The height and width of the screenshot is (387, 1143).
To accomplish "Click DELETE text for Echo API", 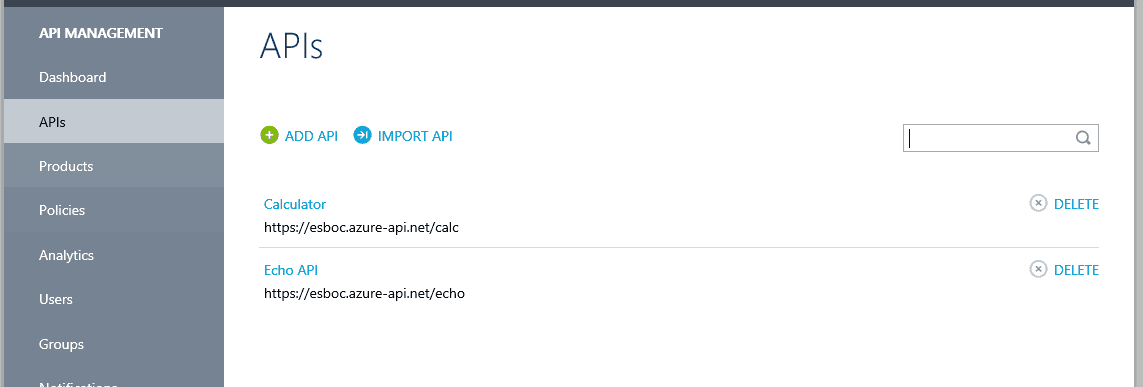I will coord(1076,270).
